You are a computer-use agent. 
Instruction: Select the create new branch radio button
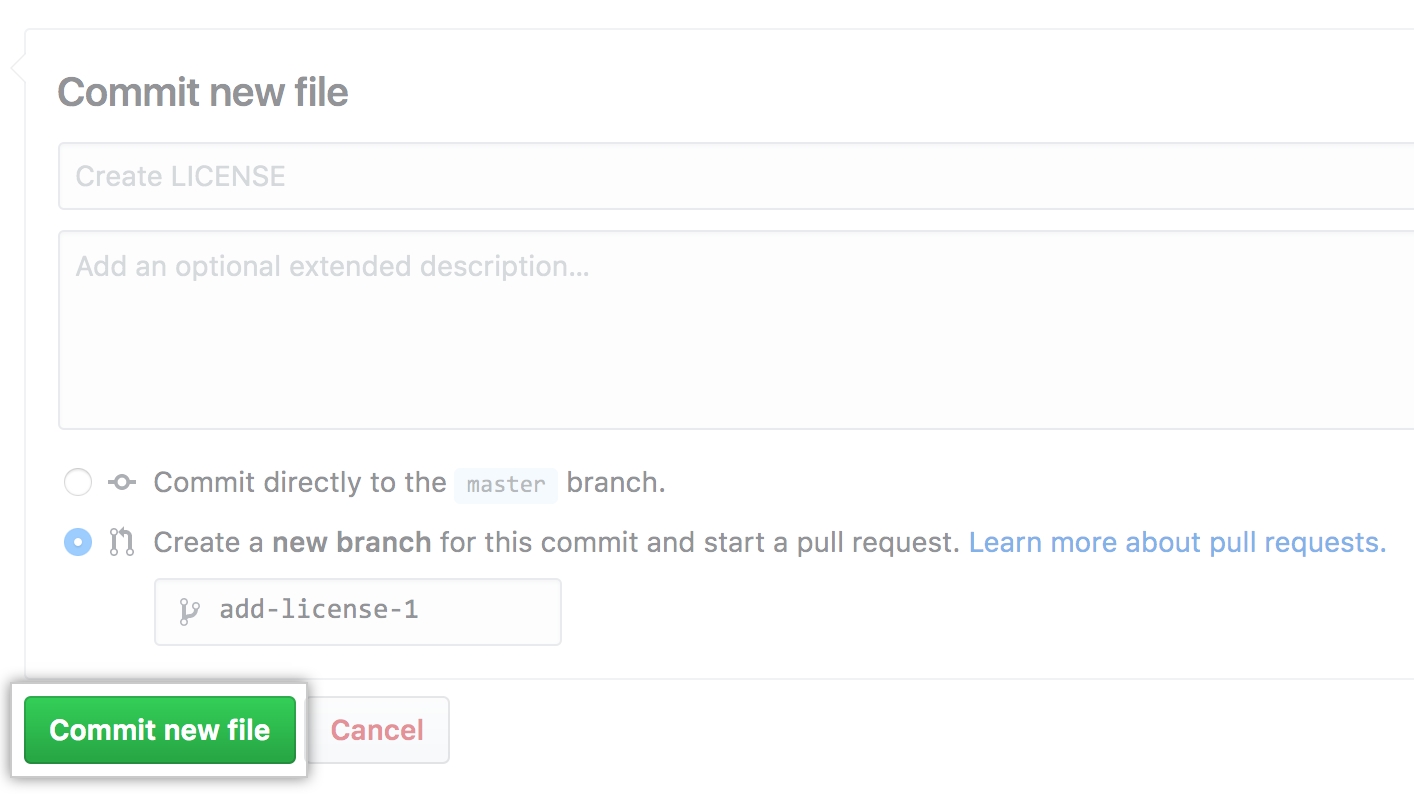(x=78, y=543)
